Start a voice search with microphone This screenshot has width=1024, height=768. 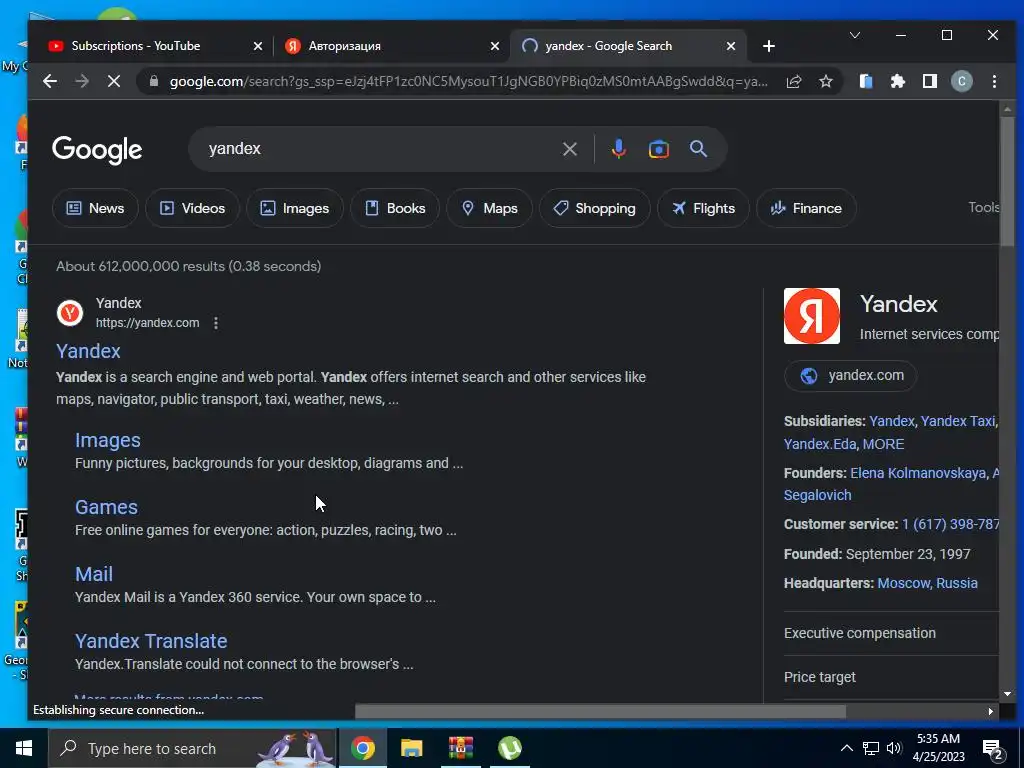[618, 149]
